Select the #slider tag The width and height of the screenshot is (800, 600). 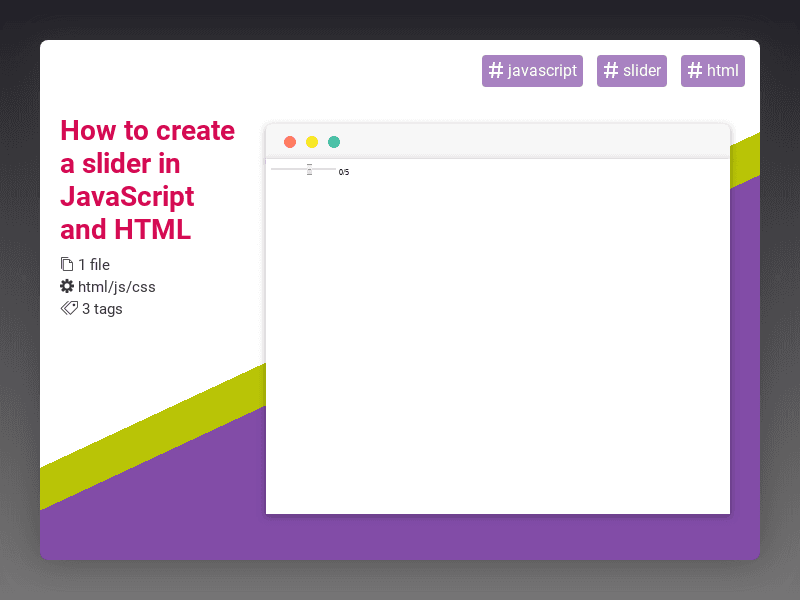632,71
